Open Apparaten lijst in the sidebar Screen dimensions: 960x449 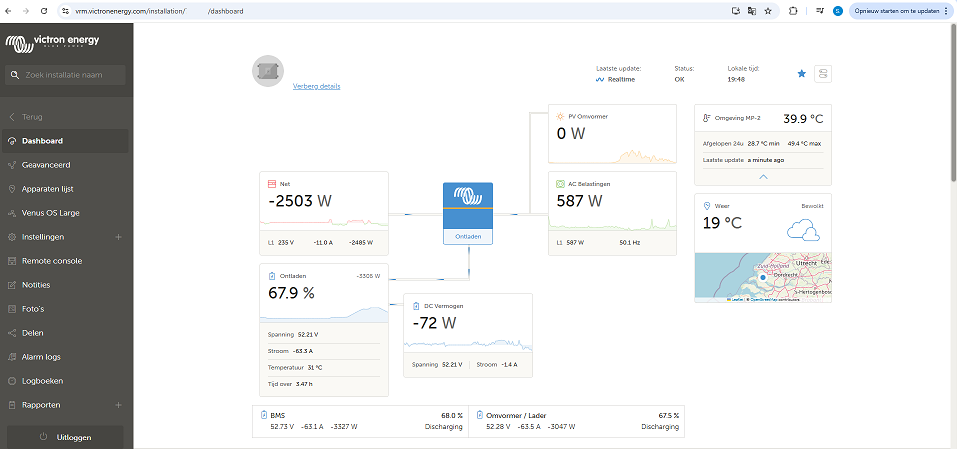tap(48, 189)
